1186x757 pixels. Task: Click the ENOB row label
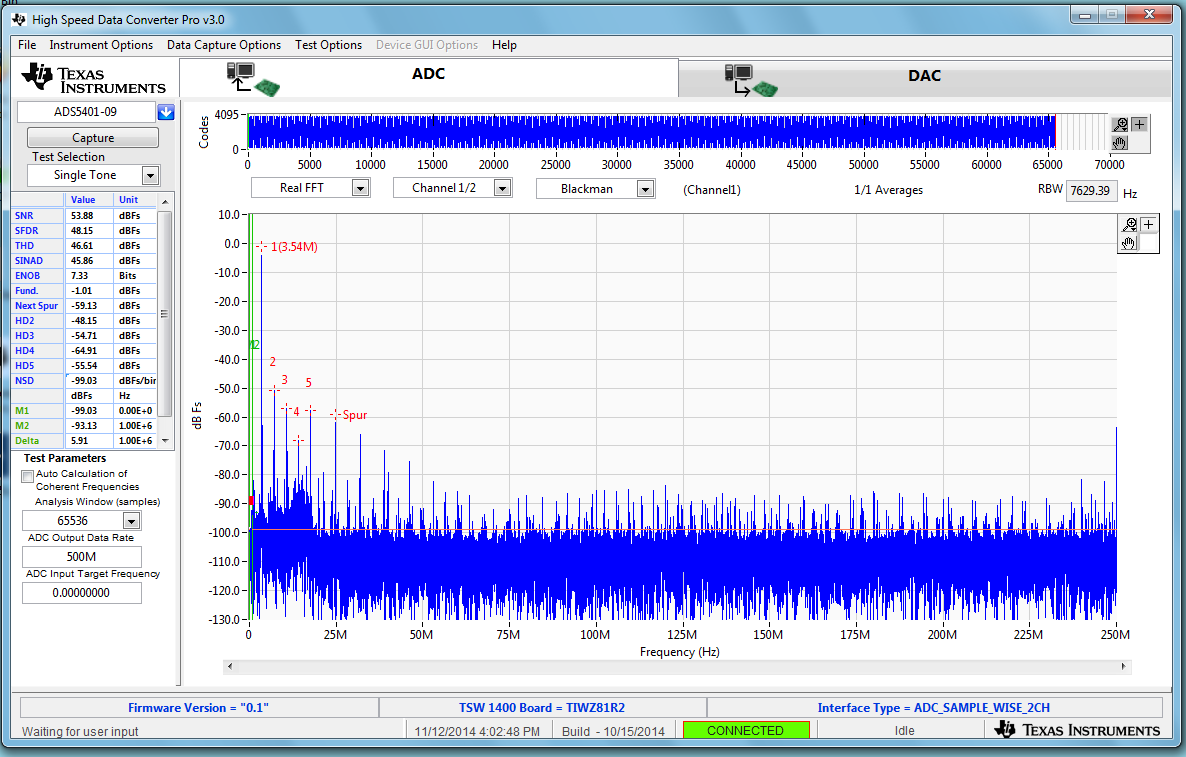click(x=27, y=276)
